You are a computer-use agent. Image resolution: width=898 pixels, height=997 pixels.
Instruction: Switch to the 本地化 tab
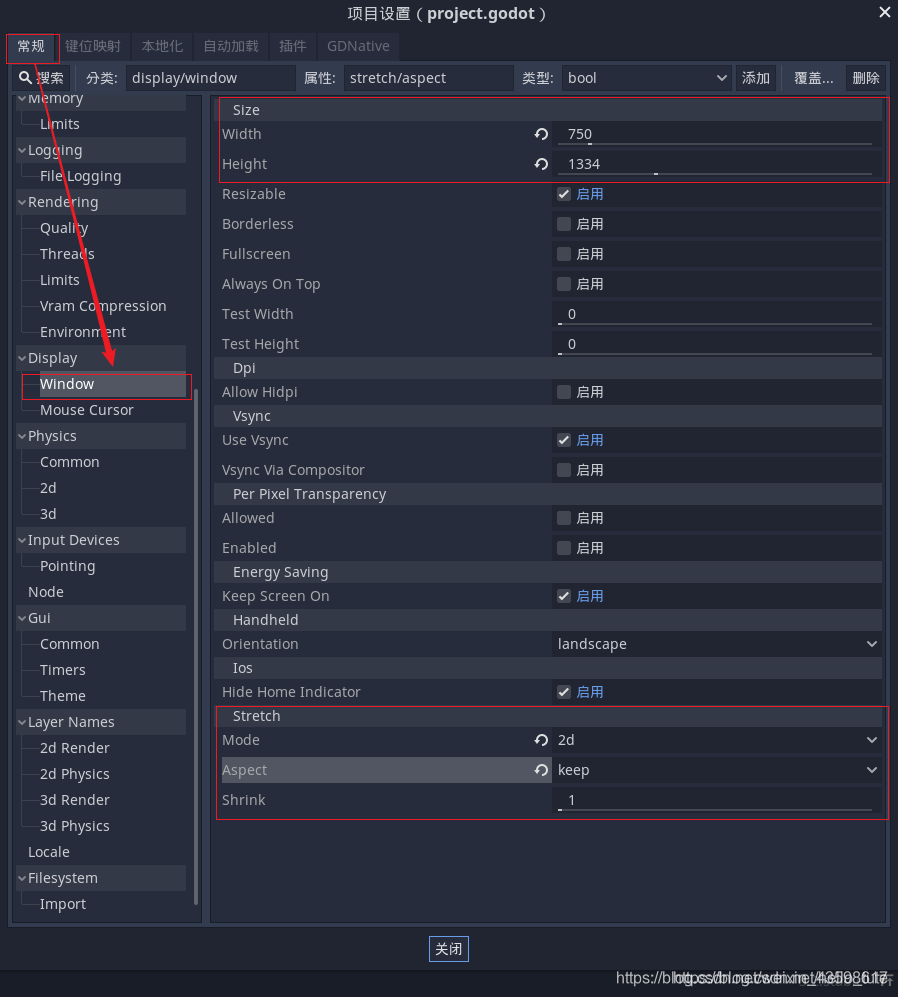point(162,46)
